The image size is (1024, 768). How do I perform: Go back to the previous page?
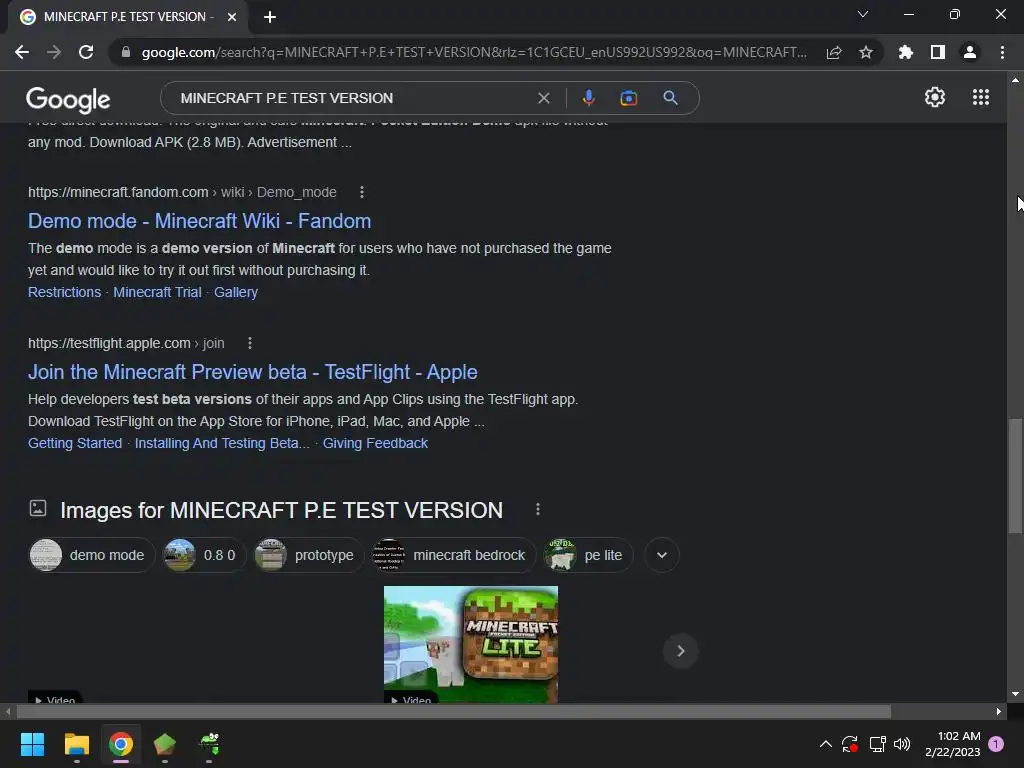tap(22, 52)
